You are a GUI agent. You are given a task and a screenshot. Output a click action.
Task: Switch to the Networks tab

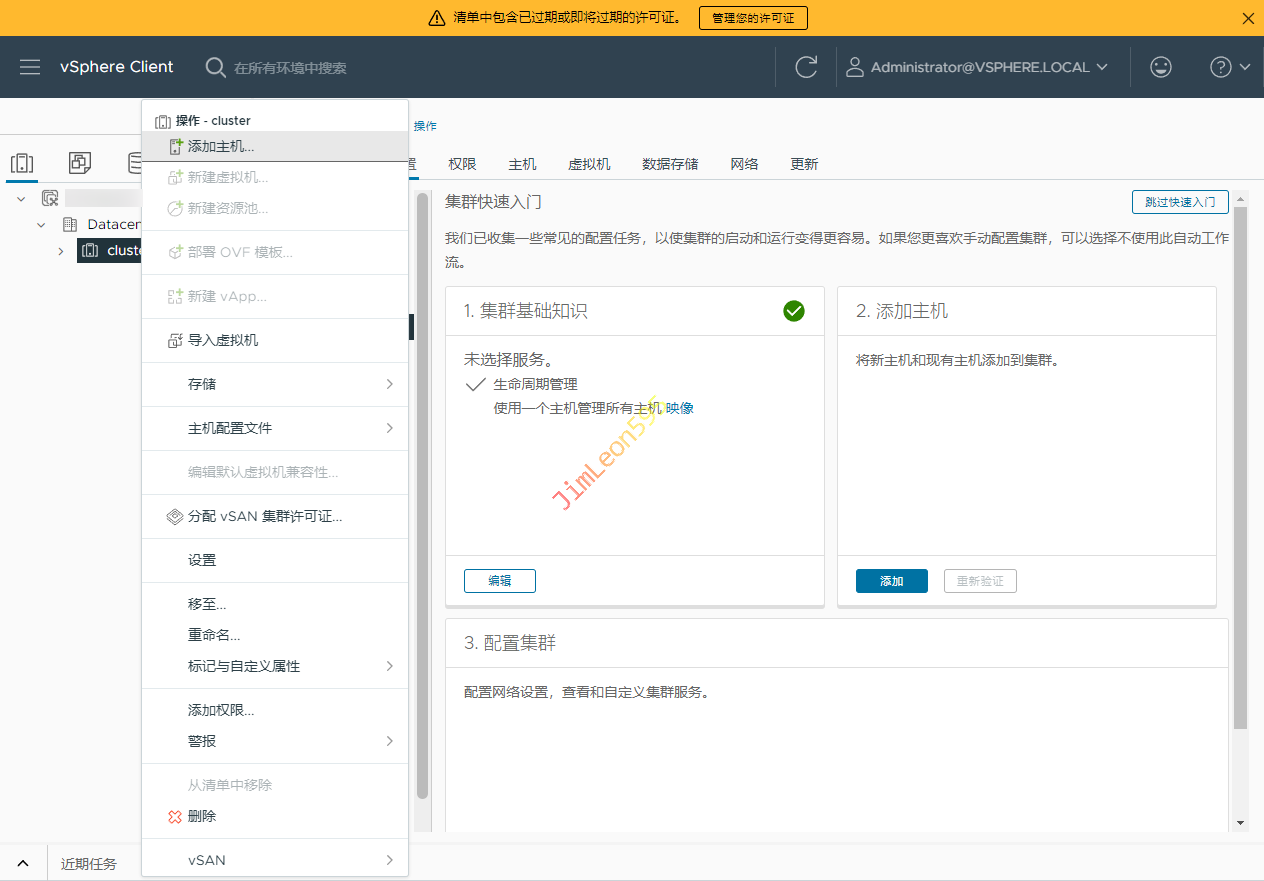744,164
